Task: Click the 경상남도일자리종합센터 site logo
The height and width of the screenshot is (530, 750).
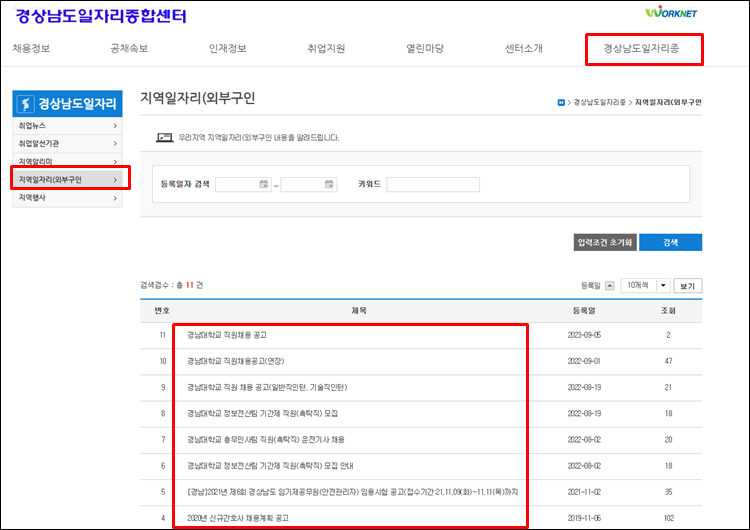Action: (101, 16)
